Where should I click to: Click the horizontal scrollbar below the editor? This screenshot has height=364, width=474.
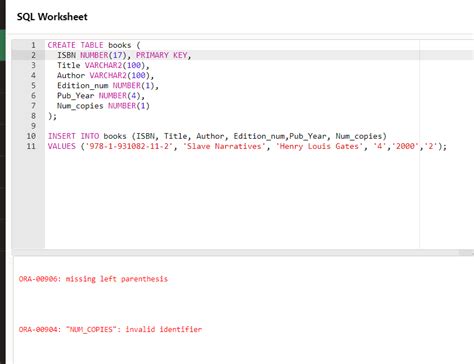243,253
